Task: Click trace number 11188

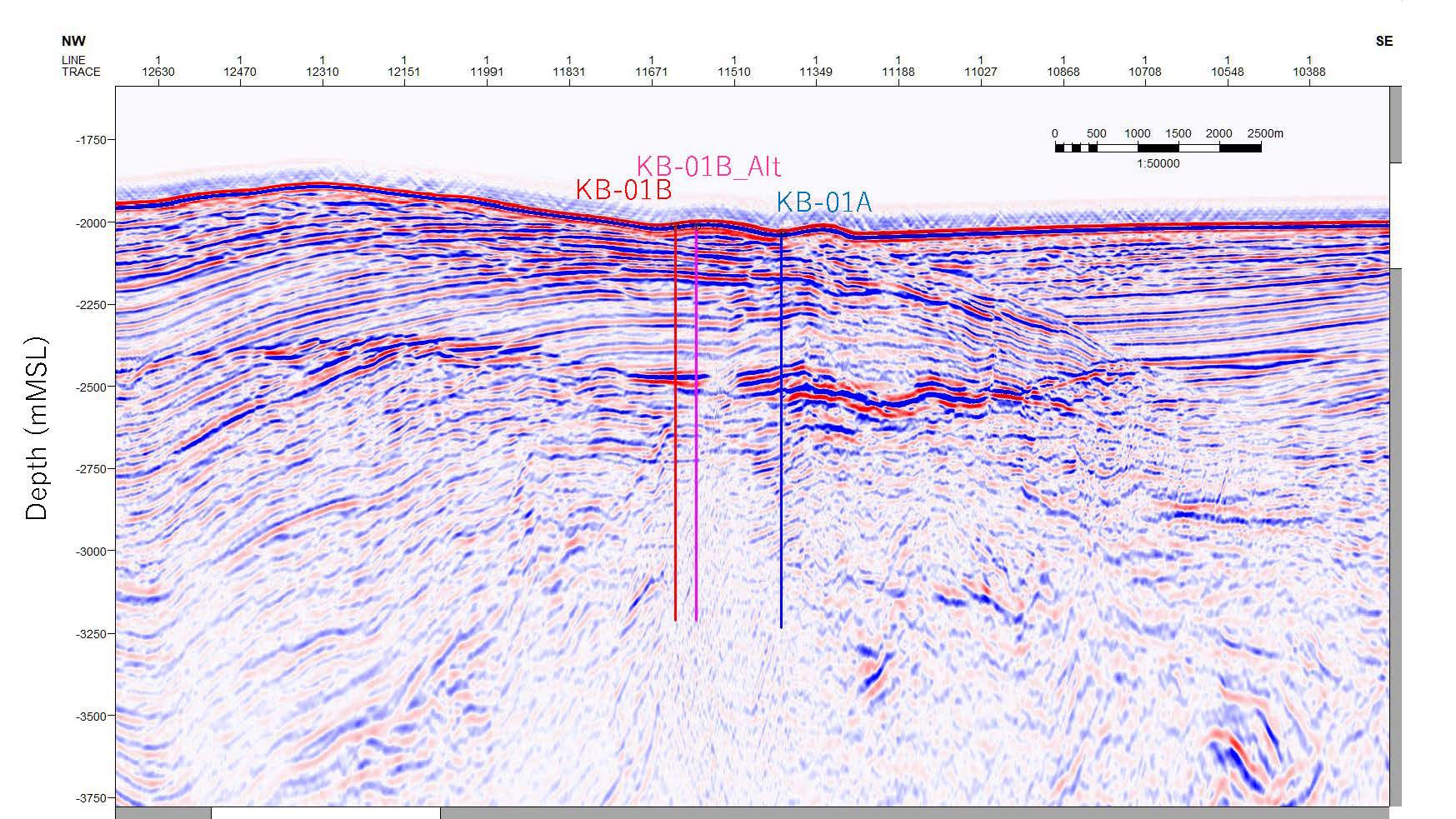Action: 898,72
